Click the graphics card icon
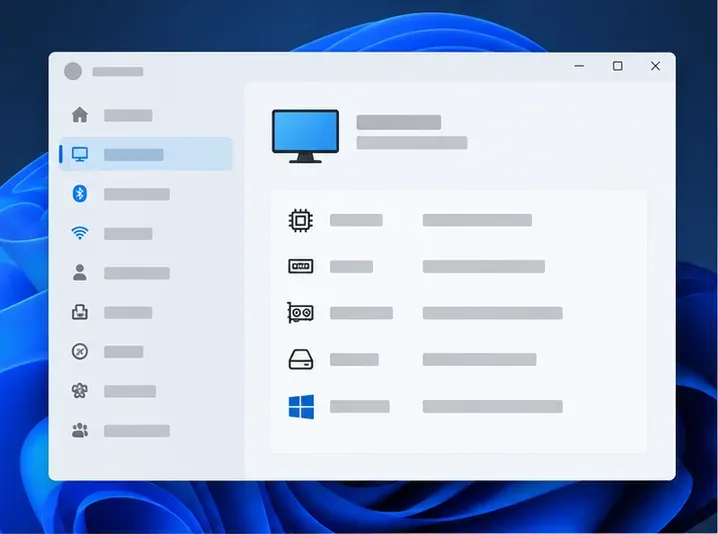The image size is (718, 534). coord(300,313)
